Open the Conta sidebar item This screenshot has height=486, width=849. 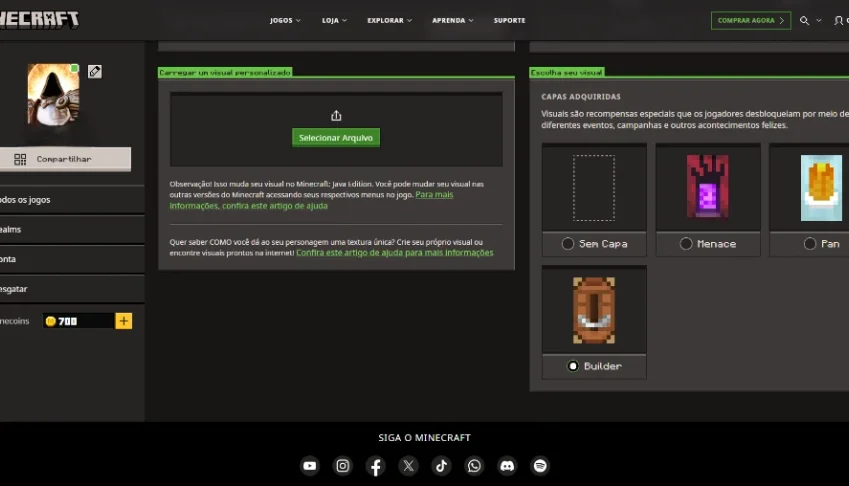point(72,259)
